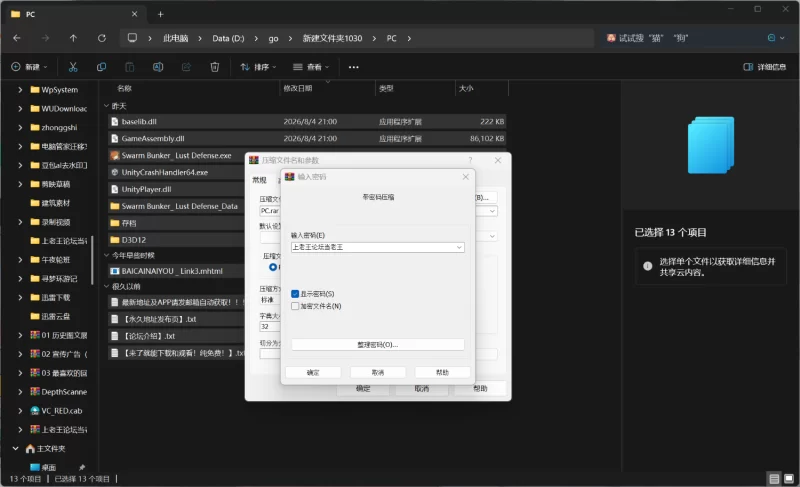Screen dimensions: 800x487
Task: Open the 查看 view dropdown
Action: (x=311, y=67)
